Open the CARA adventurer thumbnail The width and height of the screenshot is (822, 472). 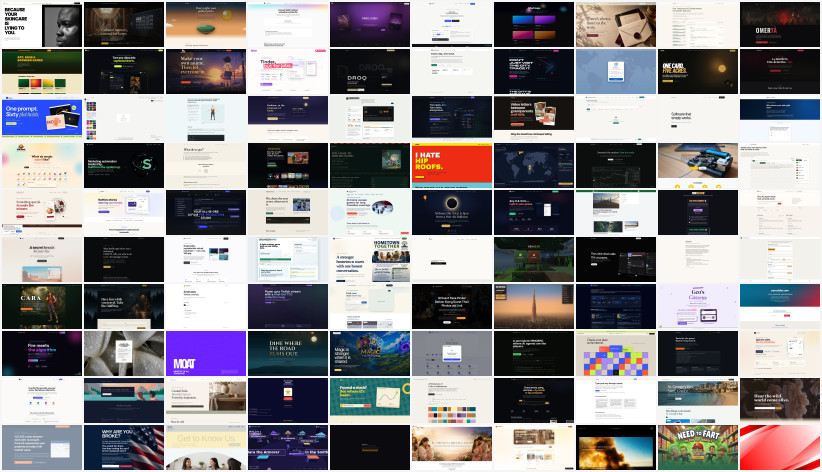tap(42, 306)
